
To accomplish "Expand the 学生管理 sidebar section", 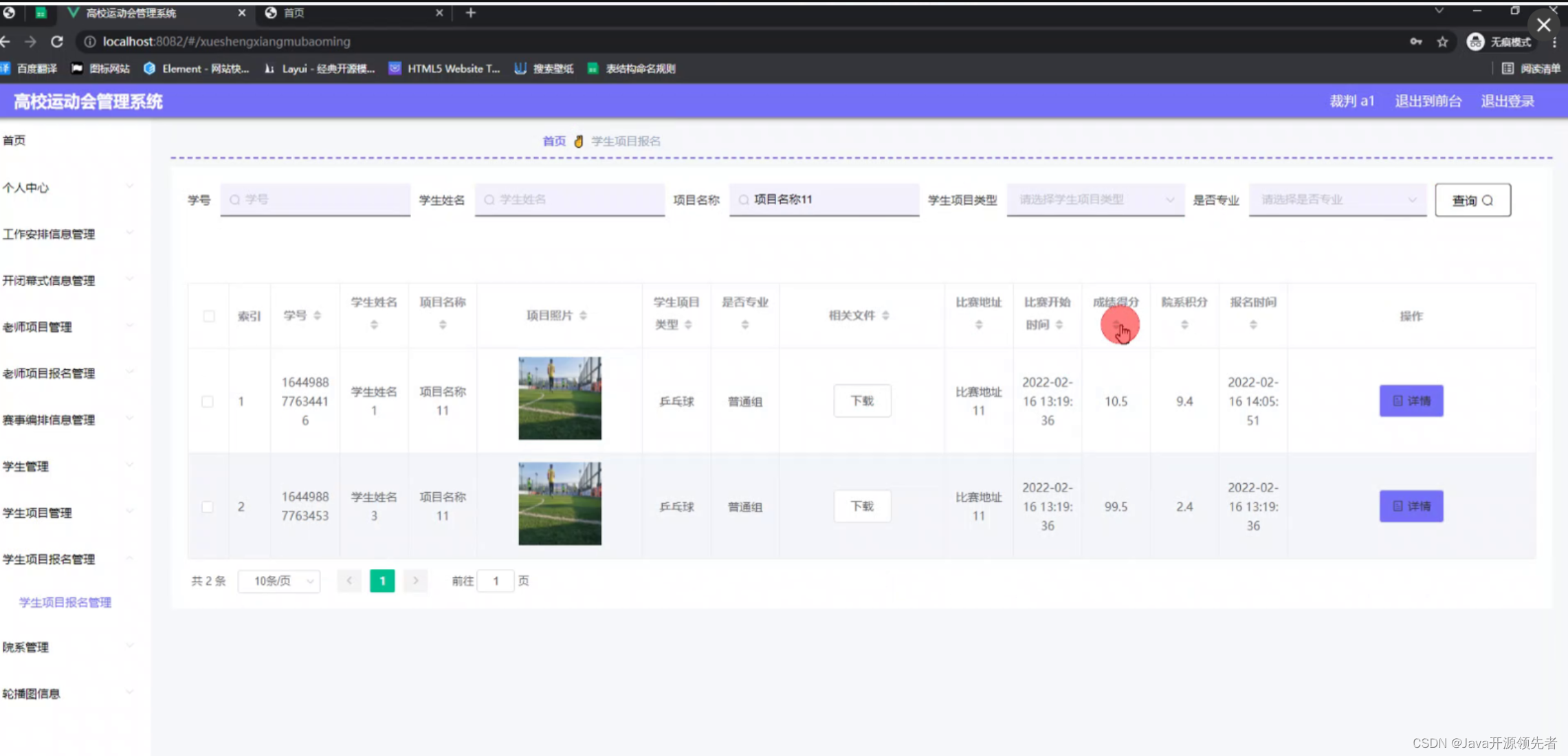I will 25,467.
